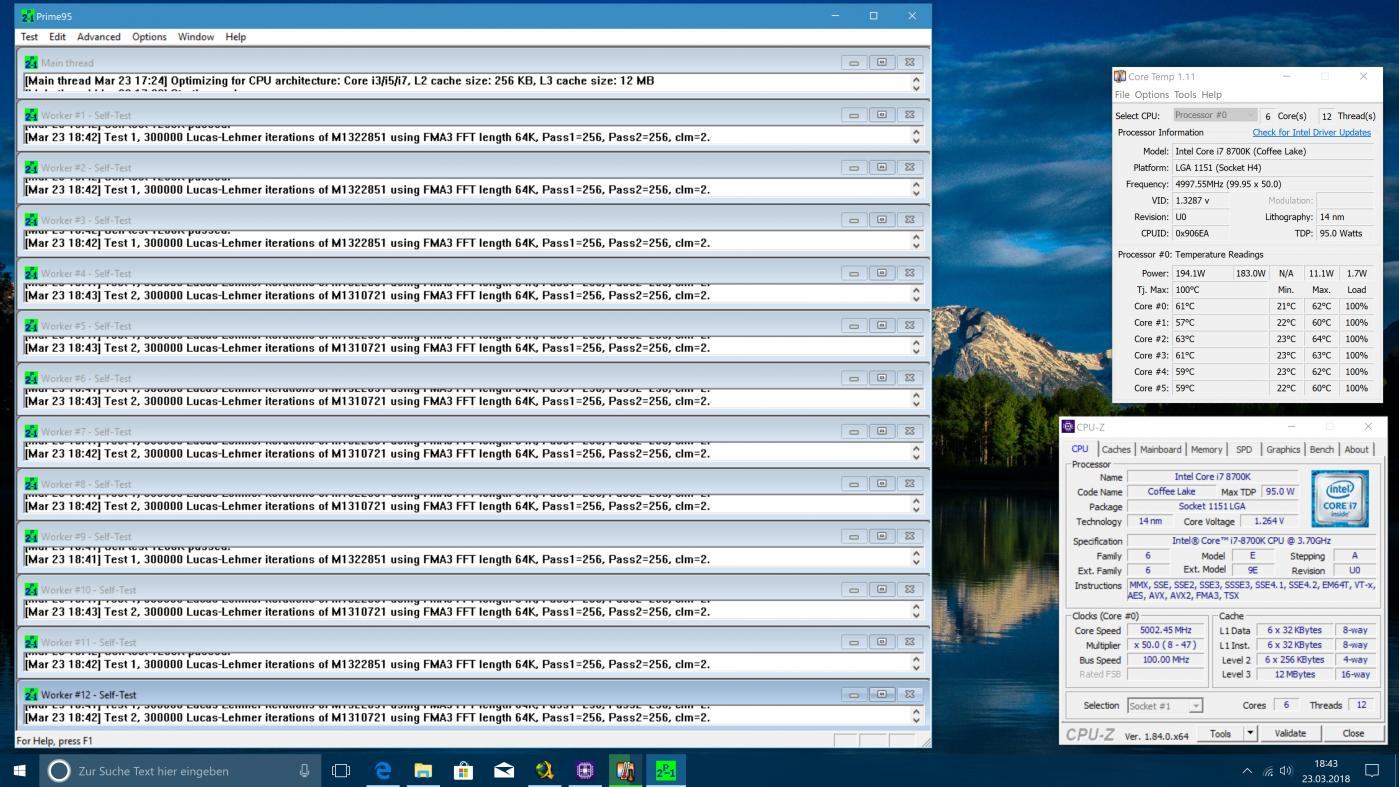Click the Worker #6 window's title icon
Viewport: 1399px width, 787px height.
pyautogui.click(x=31, y=378)
